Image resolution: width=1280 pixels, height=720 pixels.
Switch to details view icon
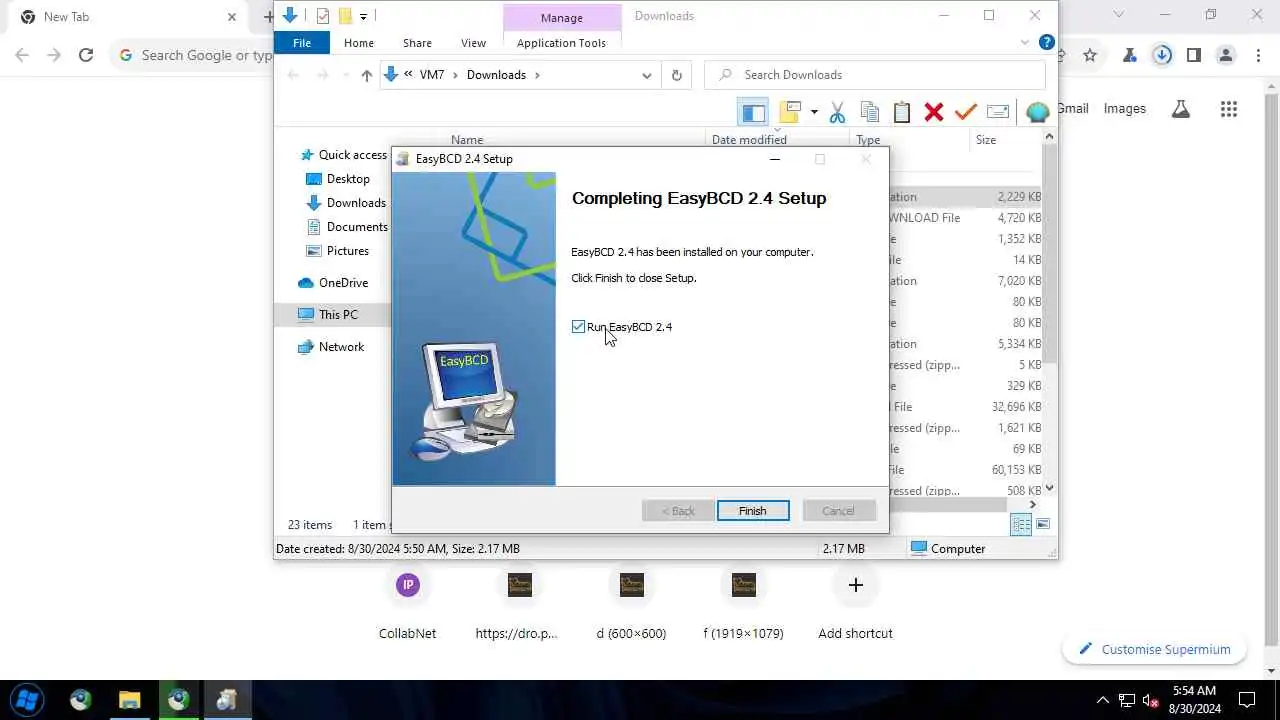[x=1021, y=524]
